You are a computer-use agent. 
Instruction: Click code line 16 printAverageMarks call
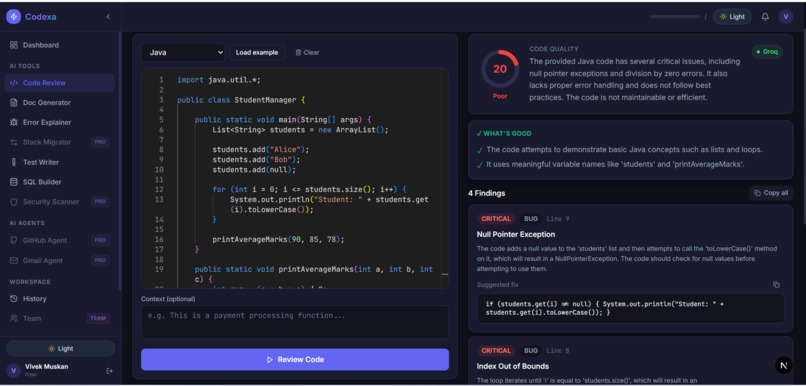coord(278,240)
